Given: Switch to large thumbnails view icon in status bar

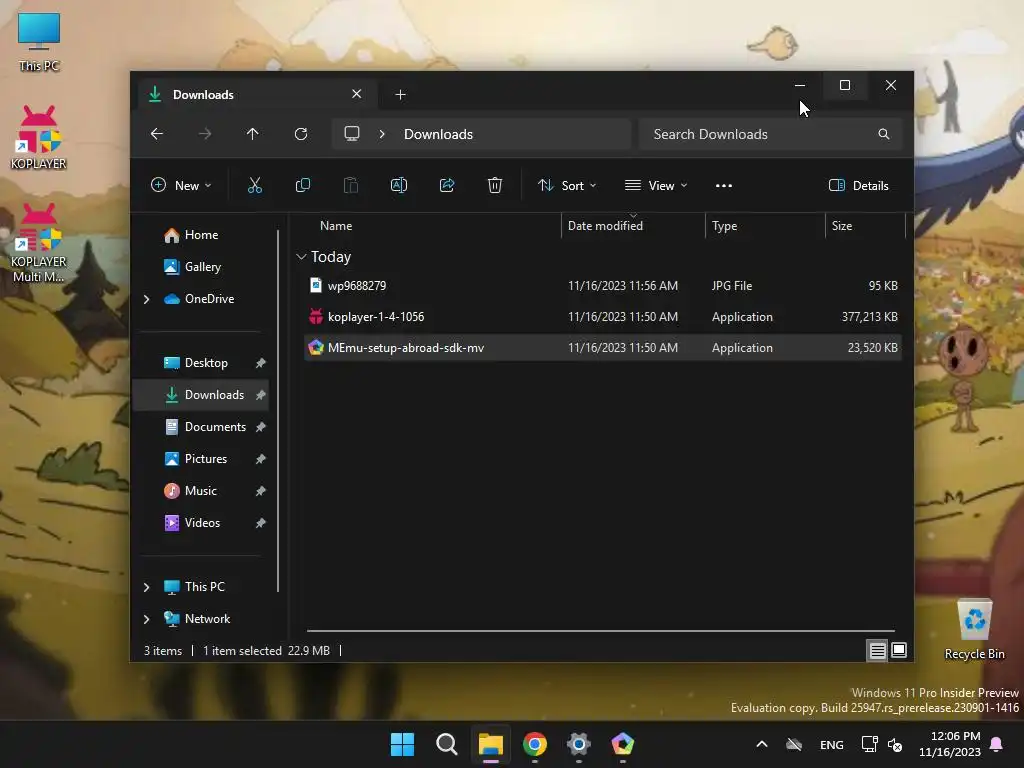Looking at the screenshot, I should pos(899,650).
